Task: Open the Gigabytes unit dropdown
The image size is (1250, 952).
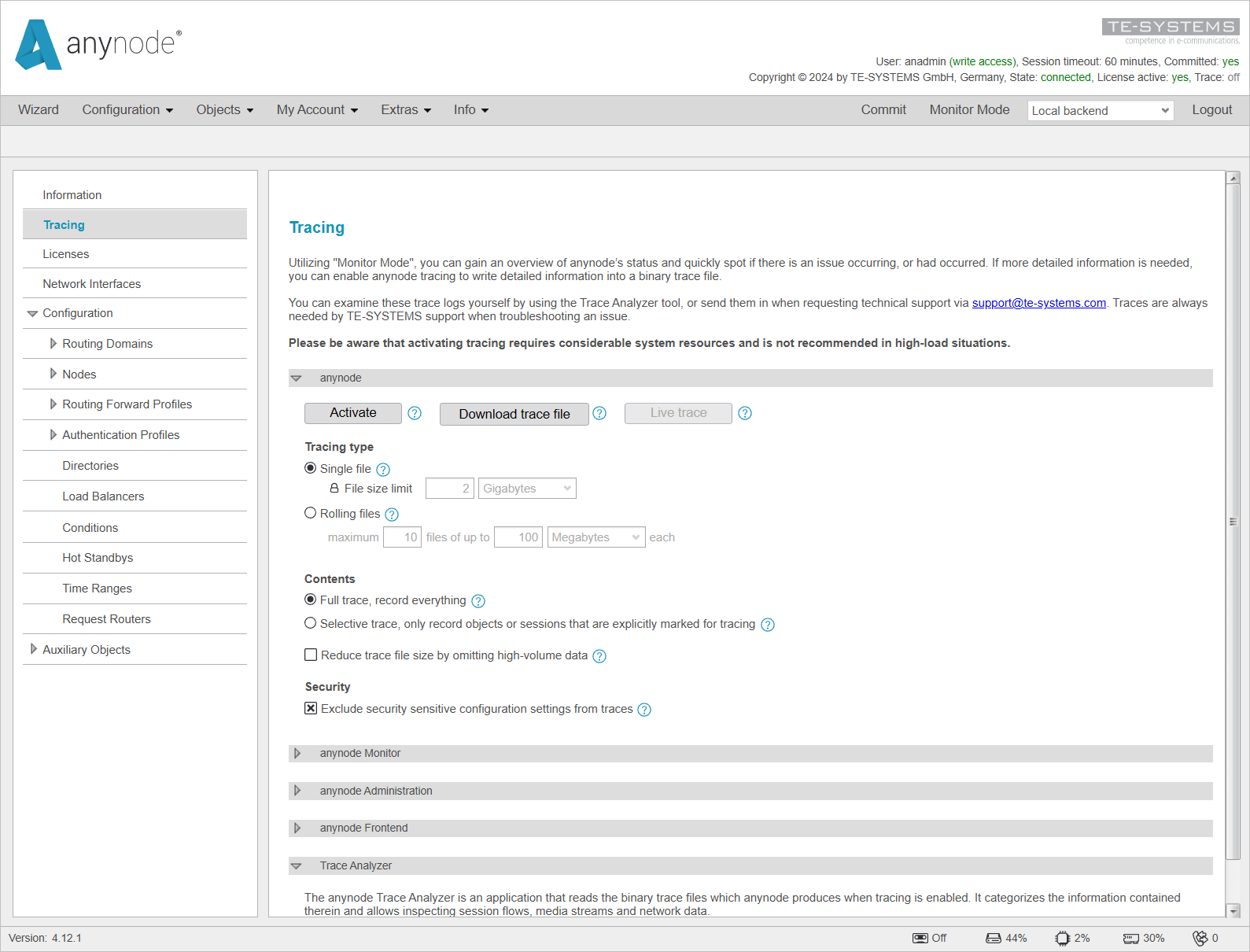Action: [x=527, y=489]
